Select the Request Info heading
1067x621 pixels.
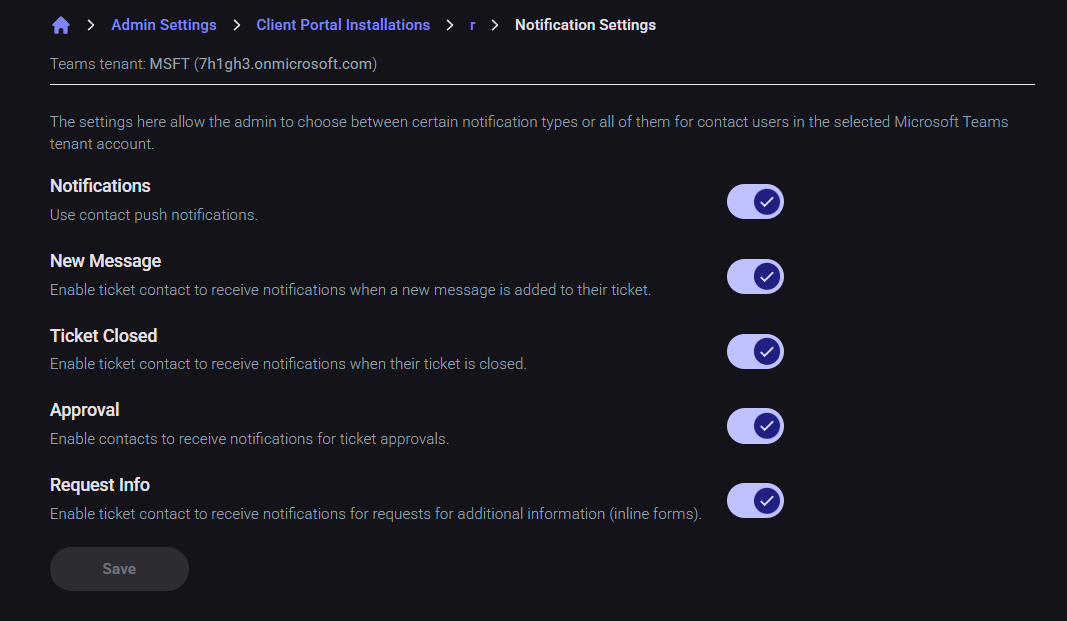[x=100, y=485]
